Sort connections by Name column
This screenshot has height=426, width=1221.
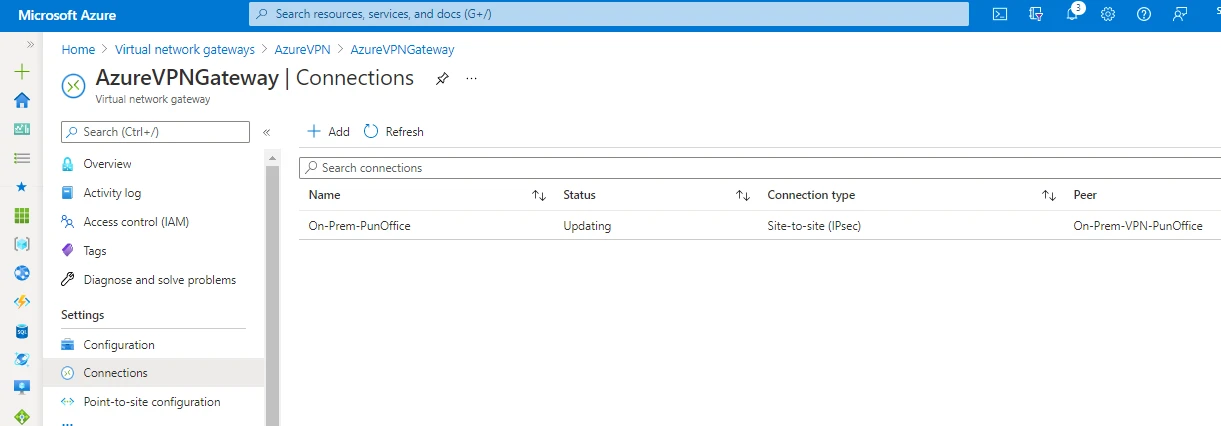[539, 195]
